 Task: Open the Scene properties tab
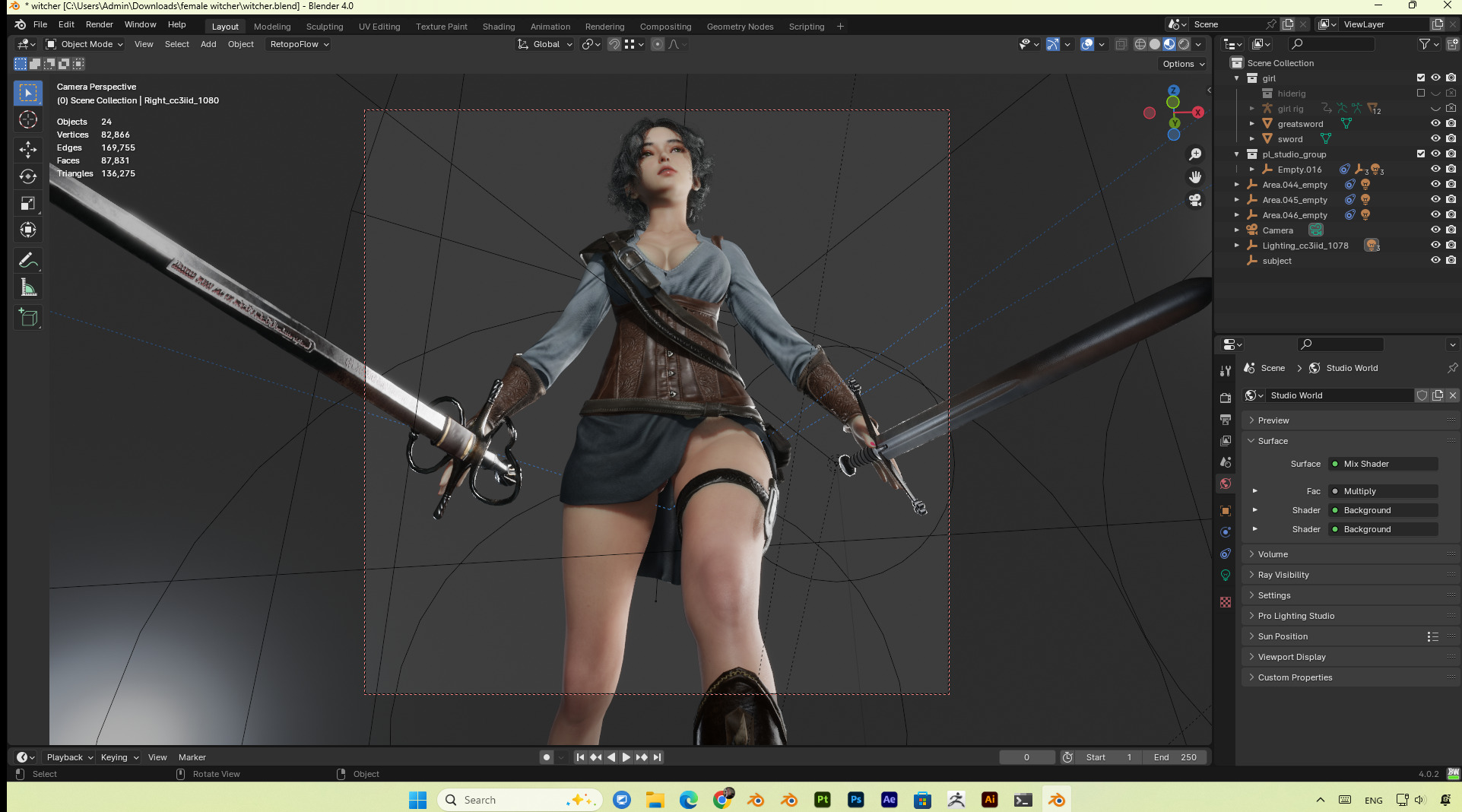click(x=1226, y=462)
